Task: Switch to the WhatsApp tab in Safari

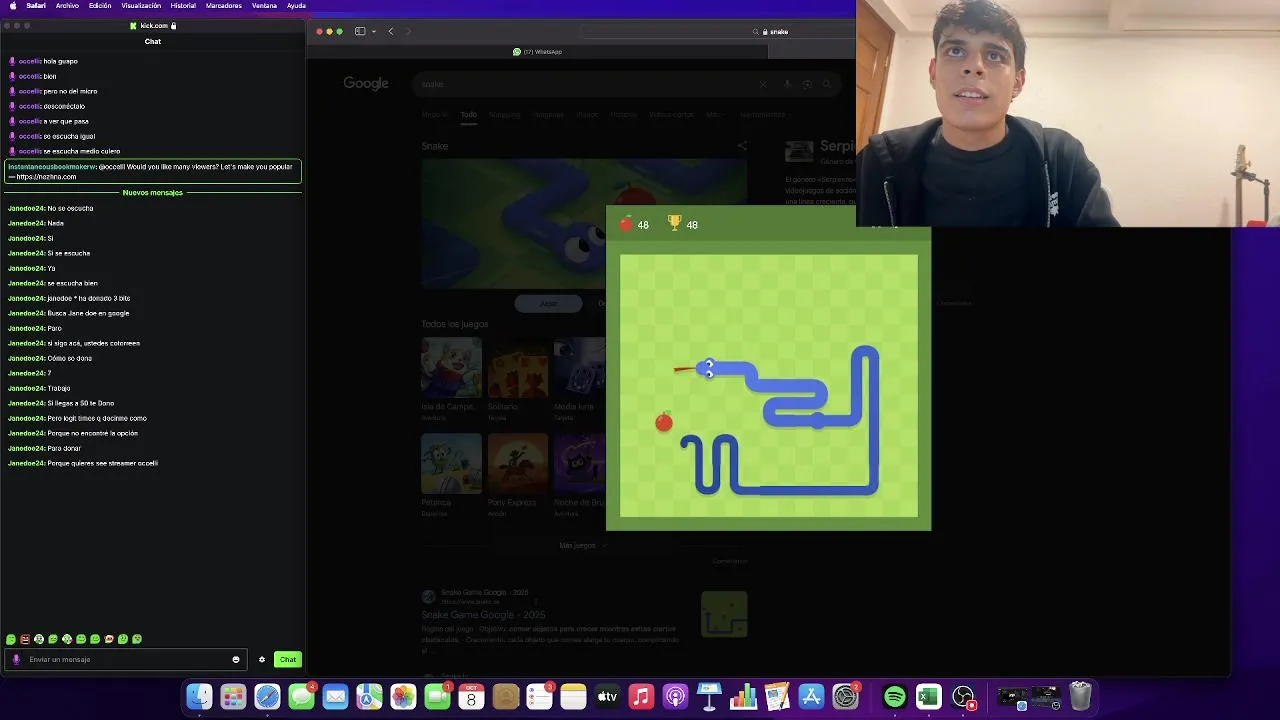Action: click(537, 51)
